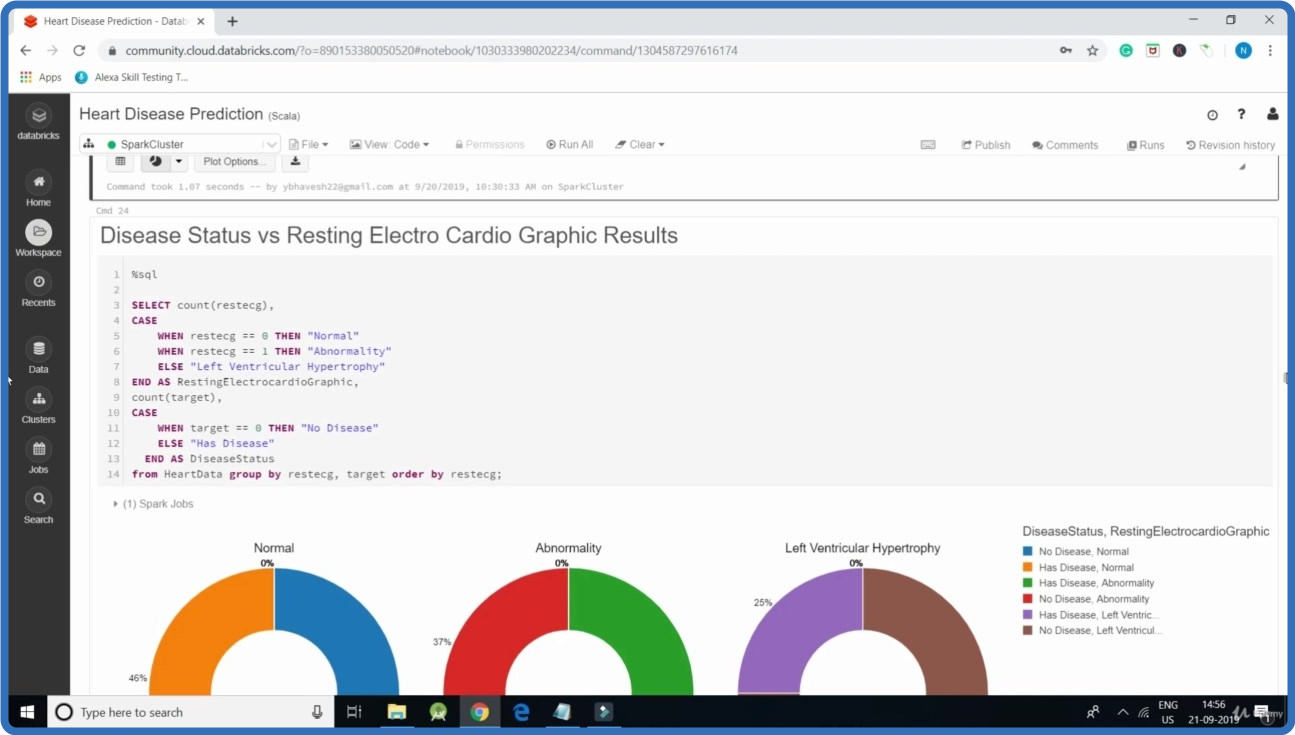The image size is (1295, 735).
Task: Click the Has Disease, Normal legend swatch
Action: click(1027, 567)
